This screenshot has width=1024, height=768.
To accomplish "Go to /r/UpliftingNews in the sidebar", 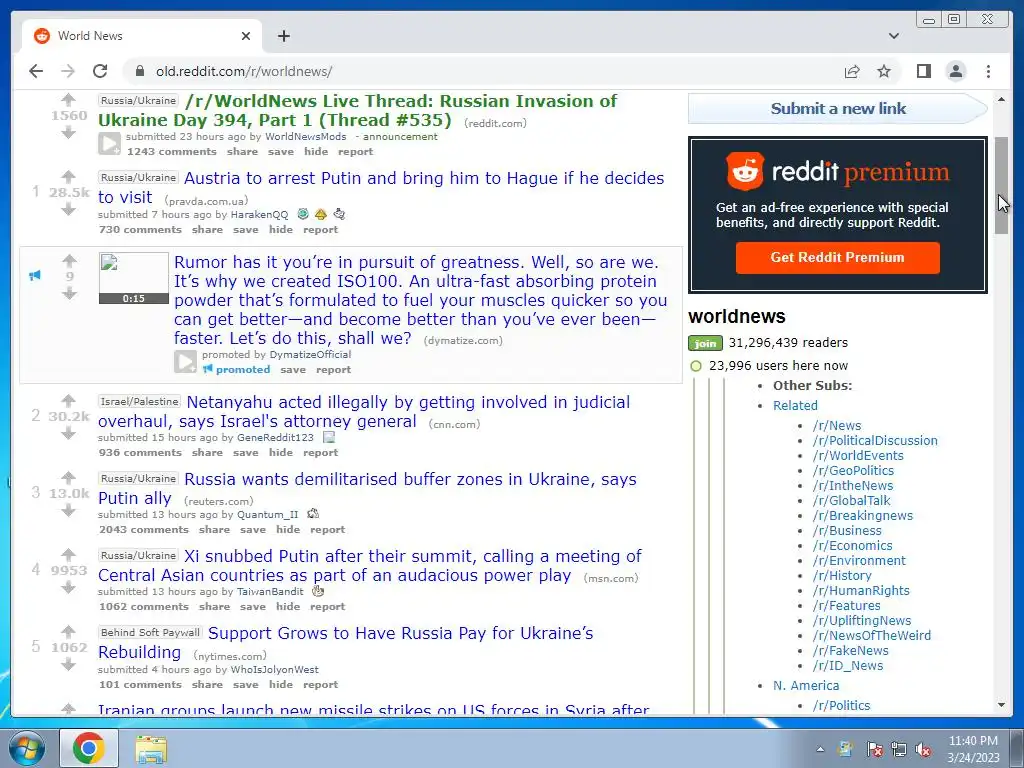I will point(862,620).
